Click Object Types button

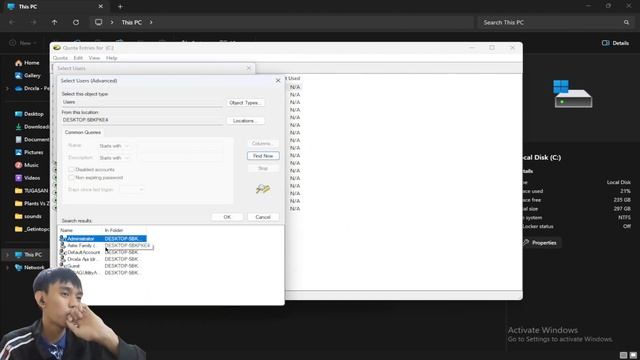245,103
